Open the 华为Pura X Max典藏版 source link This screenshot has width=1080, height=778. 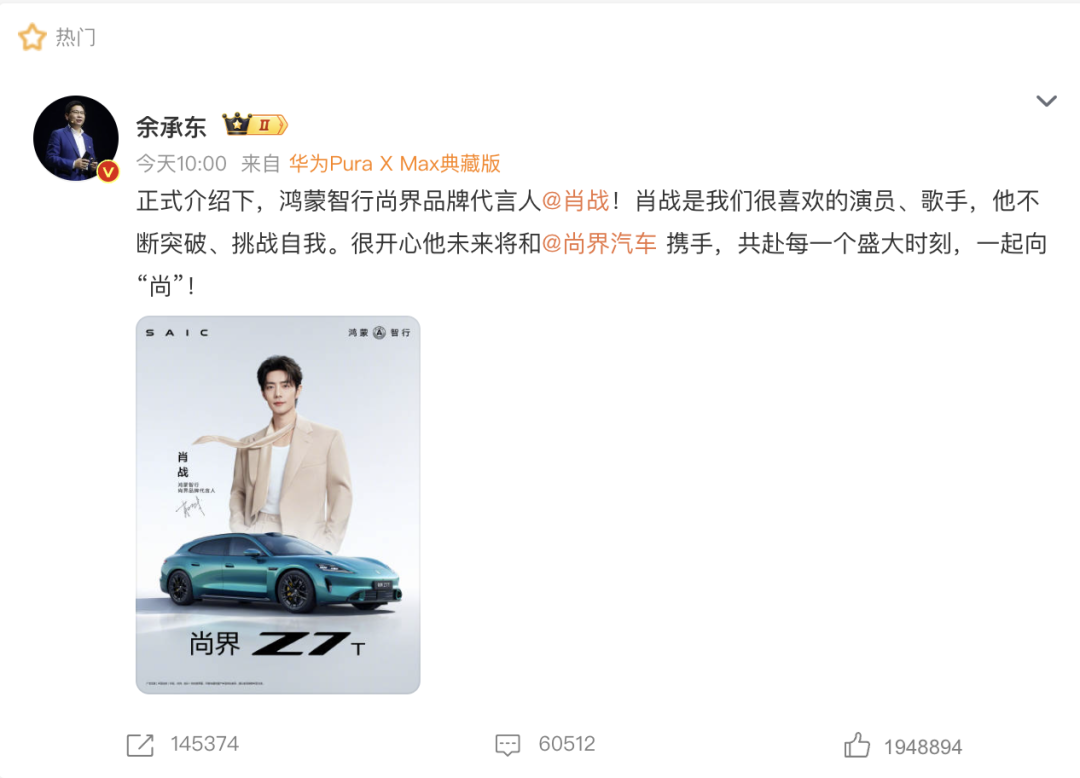[x=395, y=164]
